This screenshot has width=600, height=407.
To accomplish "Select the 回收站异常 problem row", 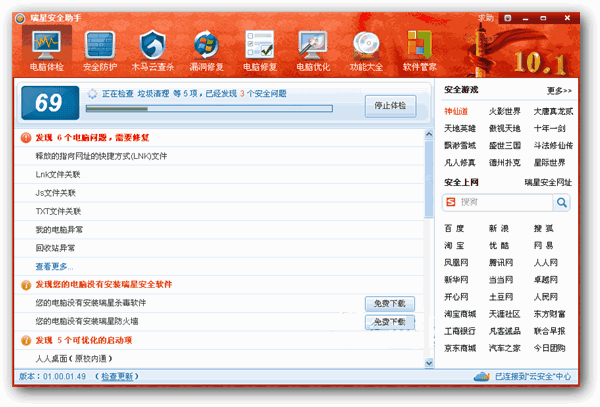I will pos(219,248).
